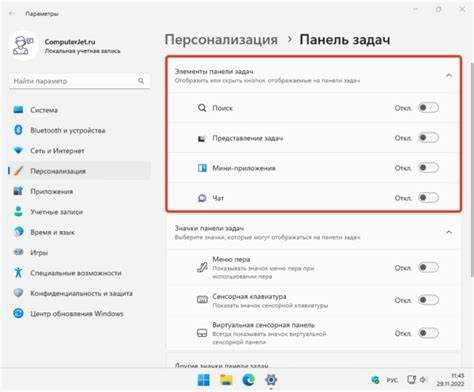Click the Виртуальная сенсорная панель icon
The height and width of the screenshot is (392, 474).
[202, 333]
